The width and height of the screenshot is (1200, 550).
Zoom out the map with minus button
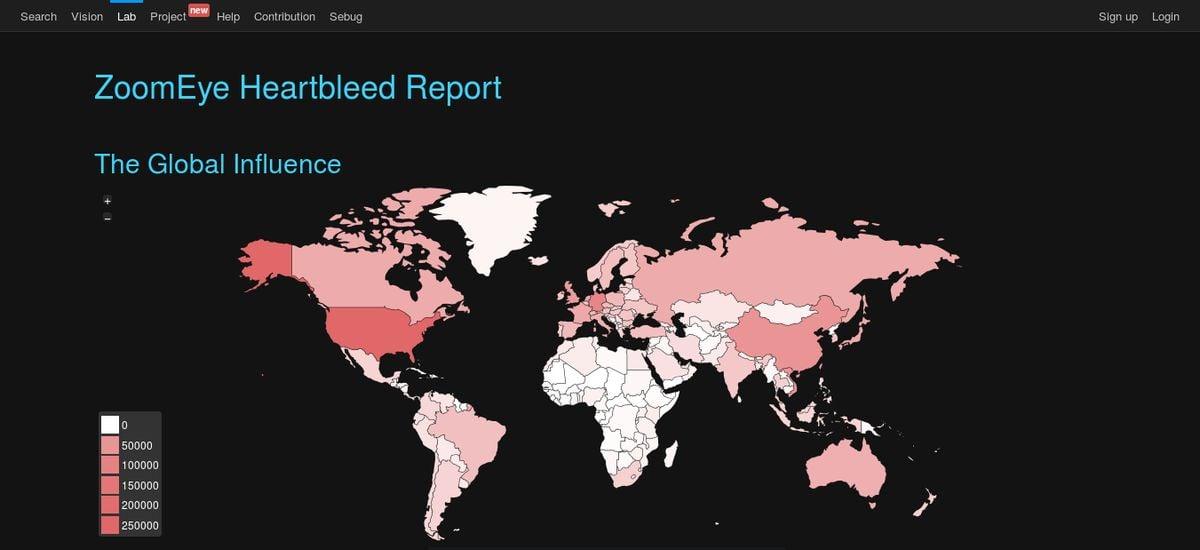pyautogui.click(x=108, y=218)
